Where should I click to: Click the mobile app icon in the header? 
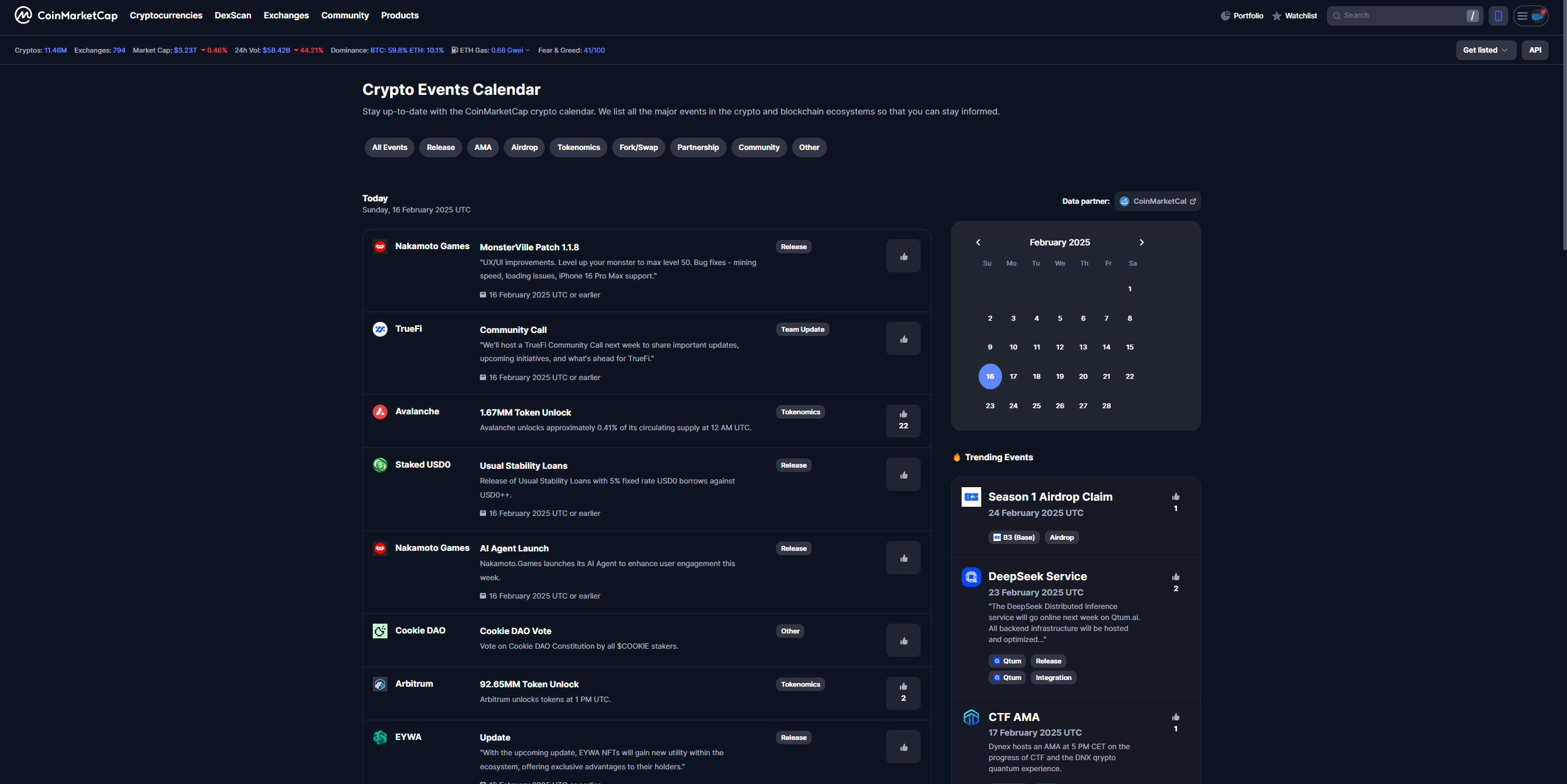pos(1498,15)
